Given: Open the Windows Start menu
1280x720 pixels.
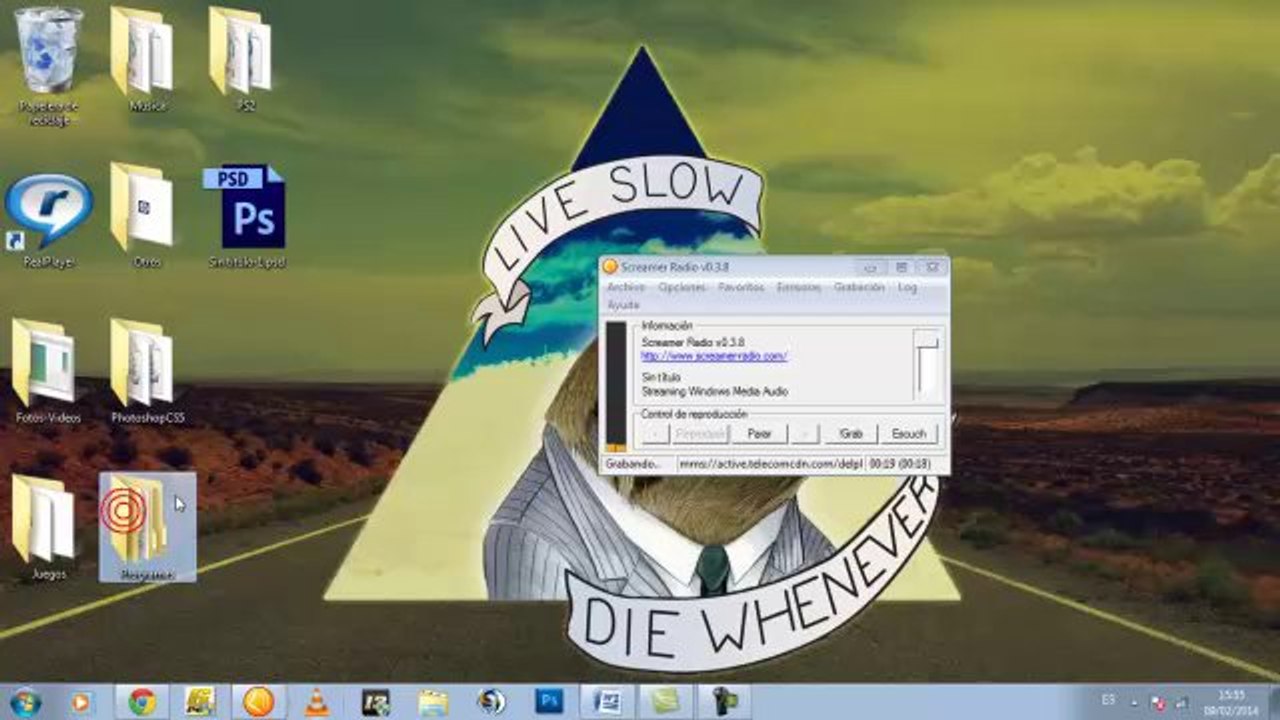Looking at the screenshot, I should point(25,702).
